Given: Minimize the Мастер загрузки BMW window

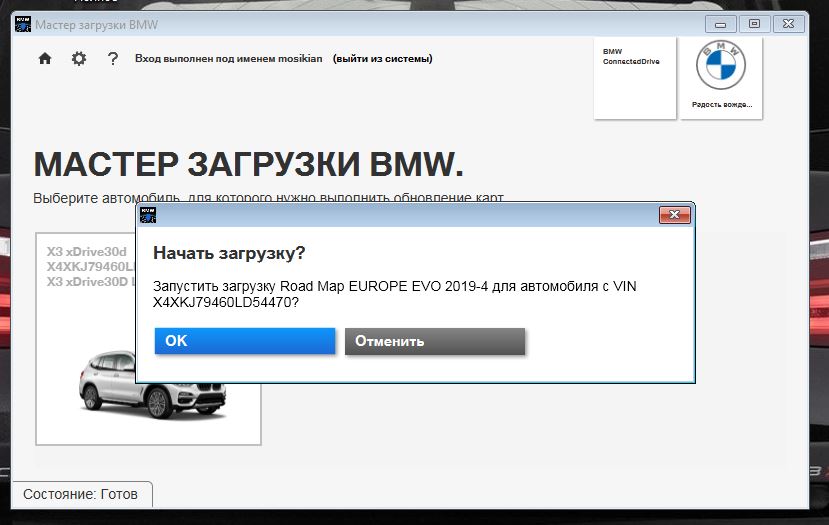Looking at the screenshot, I should tap(721, 24).
